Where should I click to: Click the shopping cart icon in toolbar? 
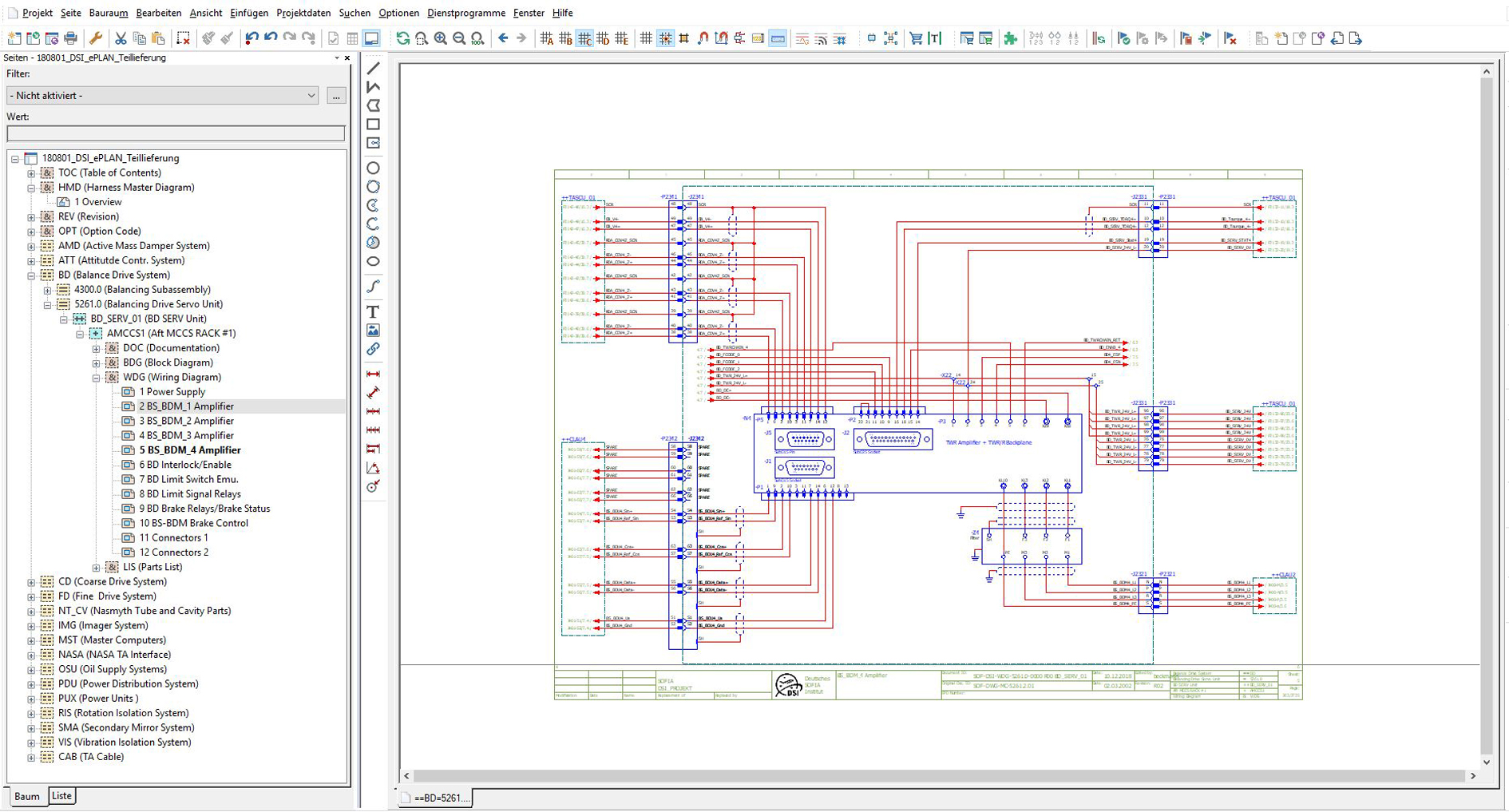click(916, 38)
